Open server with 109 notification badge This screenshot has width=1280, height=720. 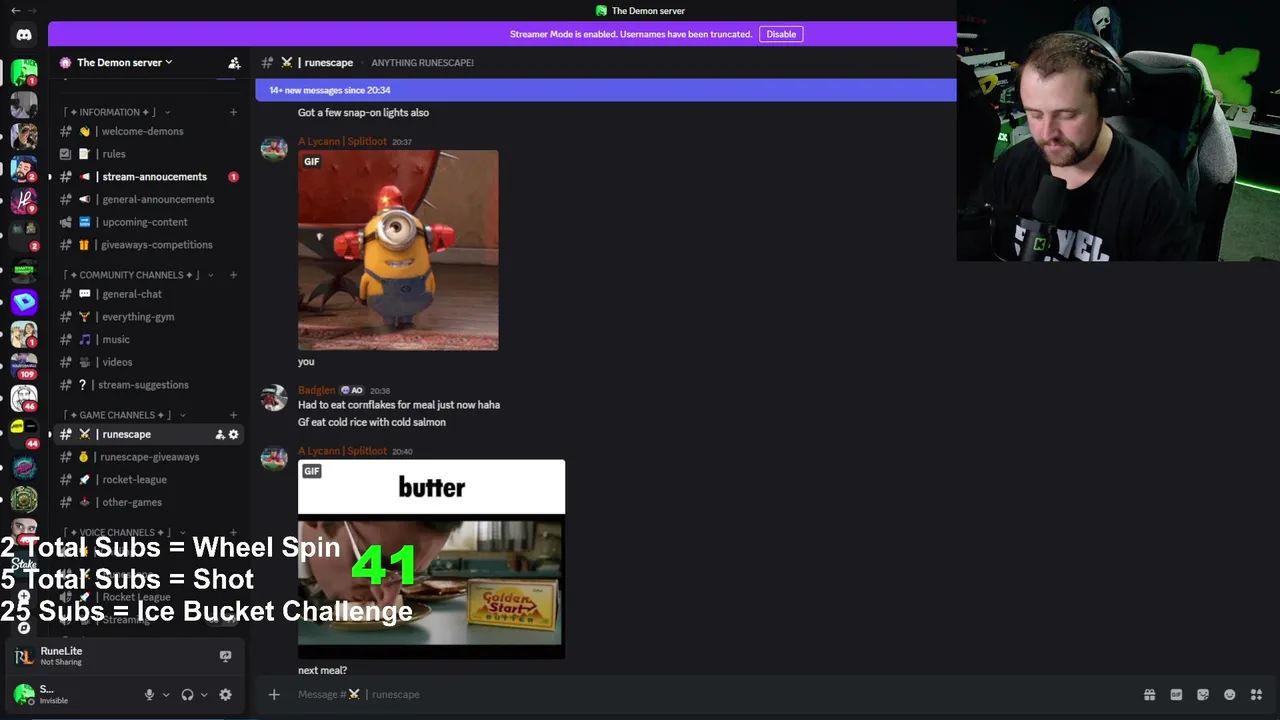point(24,366)
